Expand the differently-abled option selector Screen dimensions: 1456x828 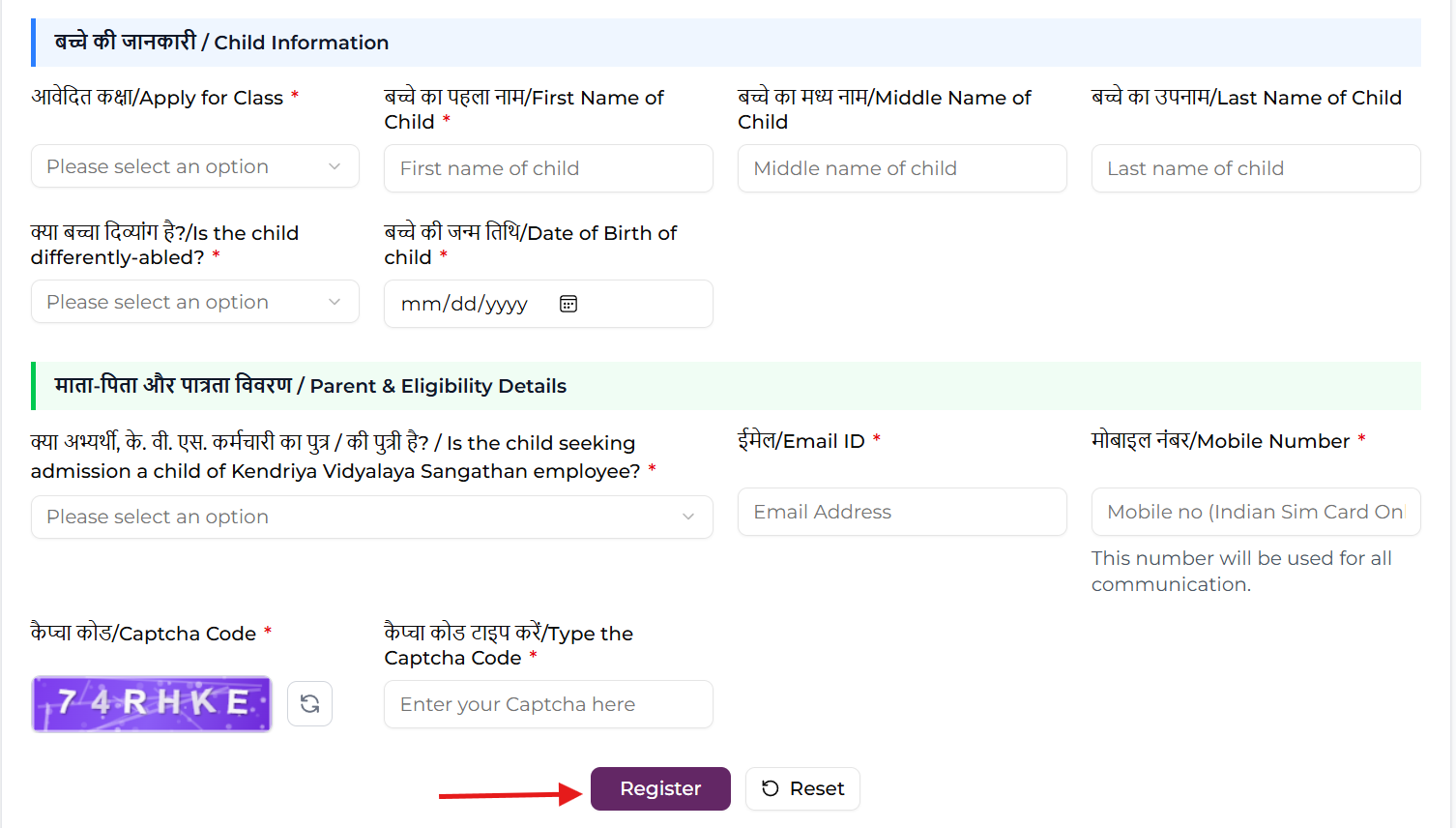(195, 302)
